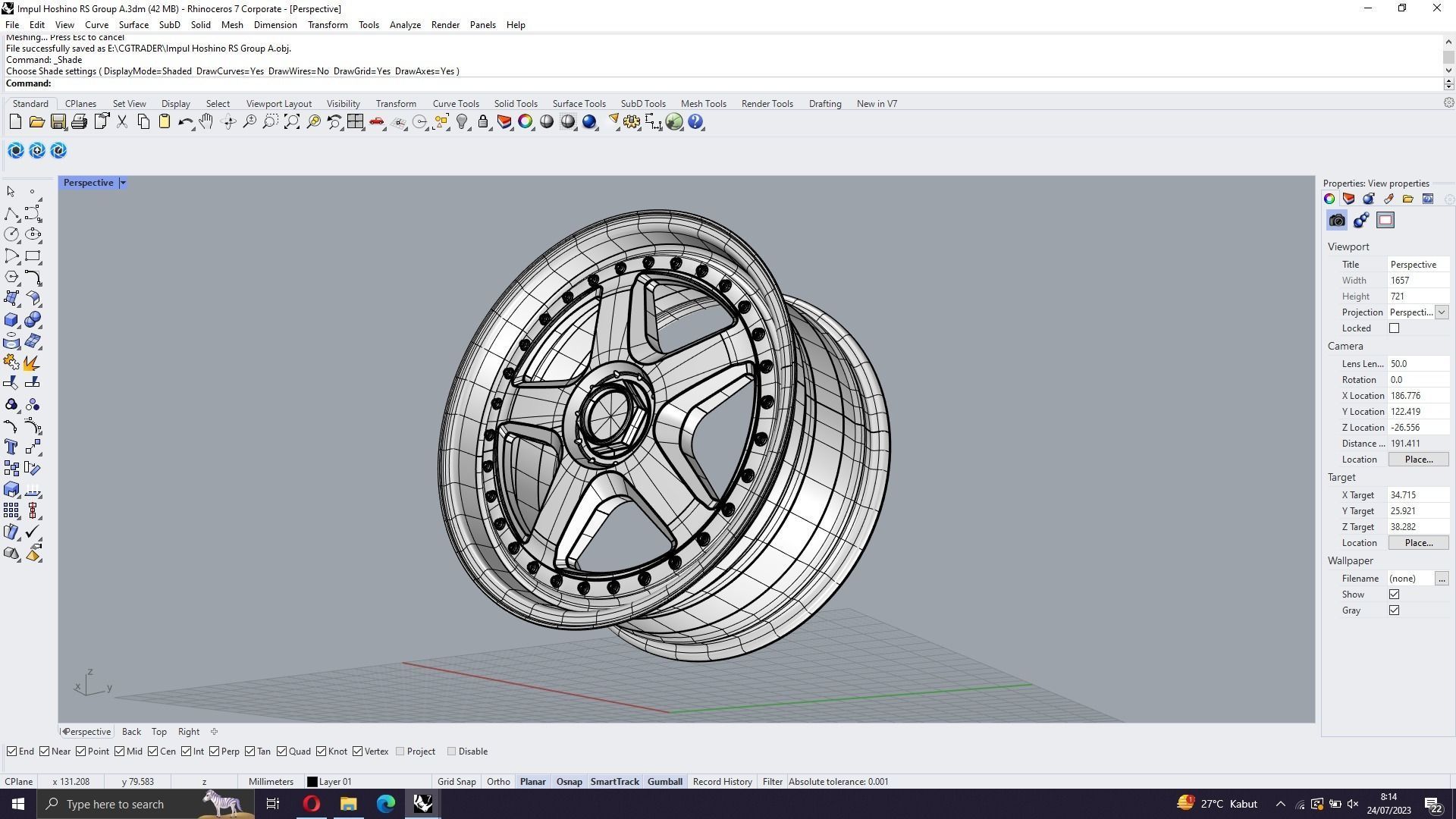
Task: Select the Circle tool in sidebar
Action: point(11,235)
